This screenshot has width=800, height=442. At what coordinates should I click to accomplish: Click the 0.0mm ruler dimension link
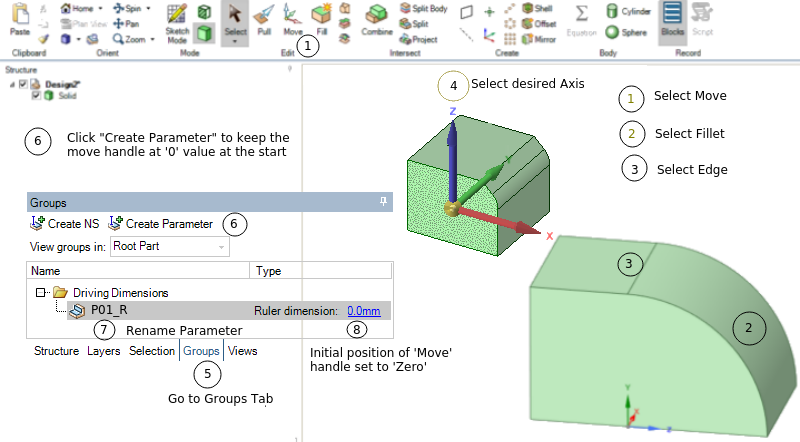[x=364, y=311]
